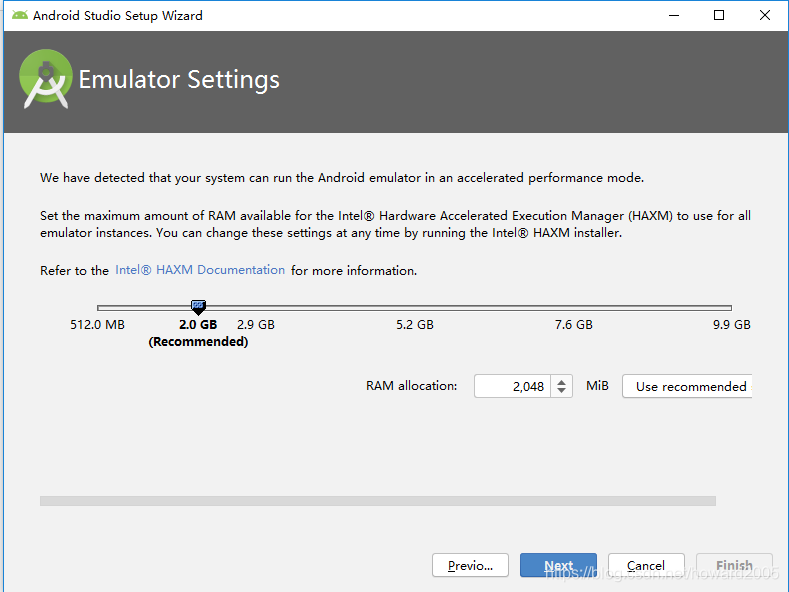Click the Emulator Settings heading
Image resolution: width=789 pixels, height=592 pixels.
click(179, 80)
